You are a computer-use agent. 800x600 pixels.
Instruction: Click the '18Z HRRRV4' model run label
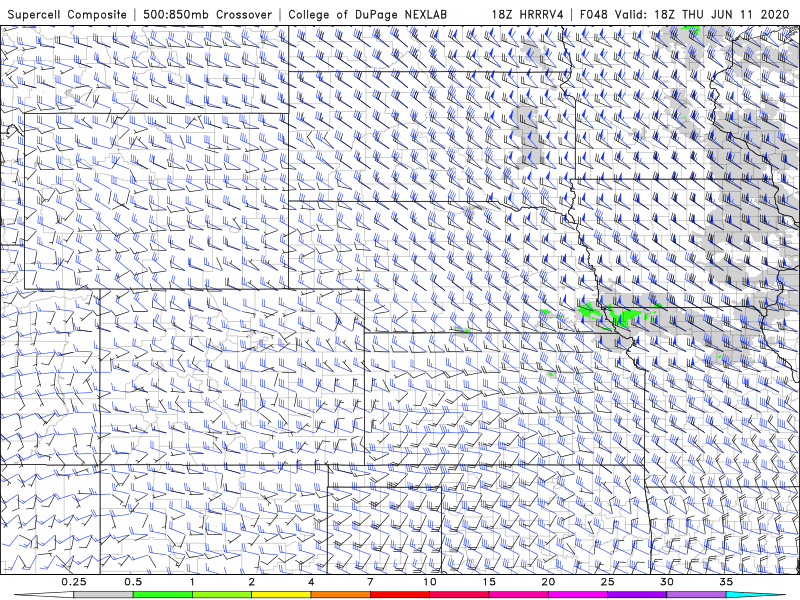(x=527, y=14)
